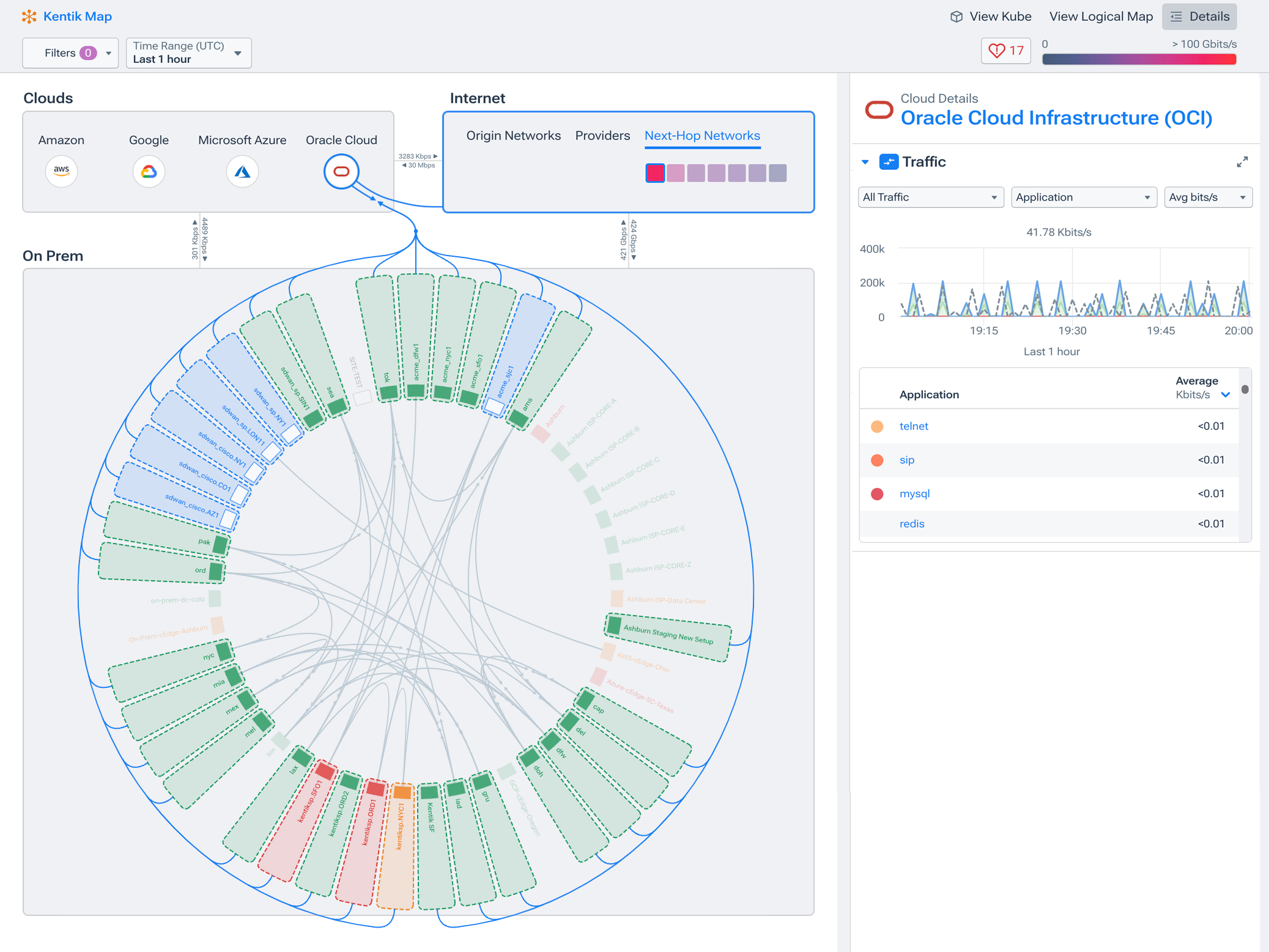Click the View Logical Map link
Image resolution: width=1269 pixels, height=952 pixels.
[1100, 17]
